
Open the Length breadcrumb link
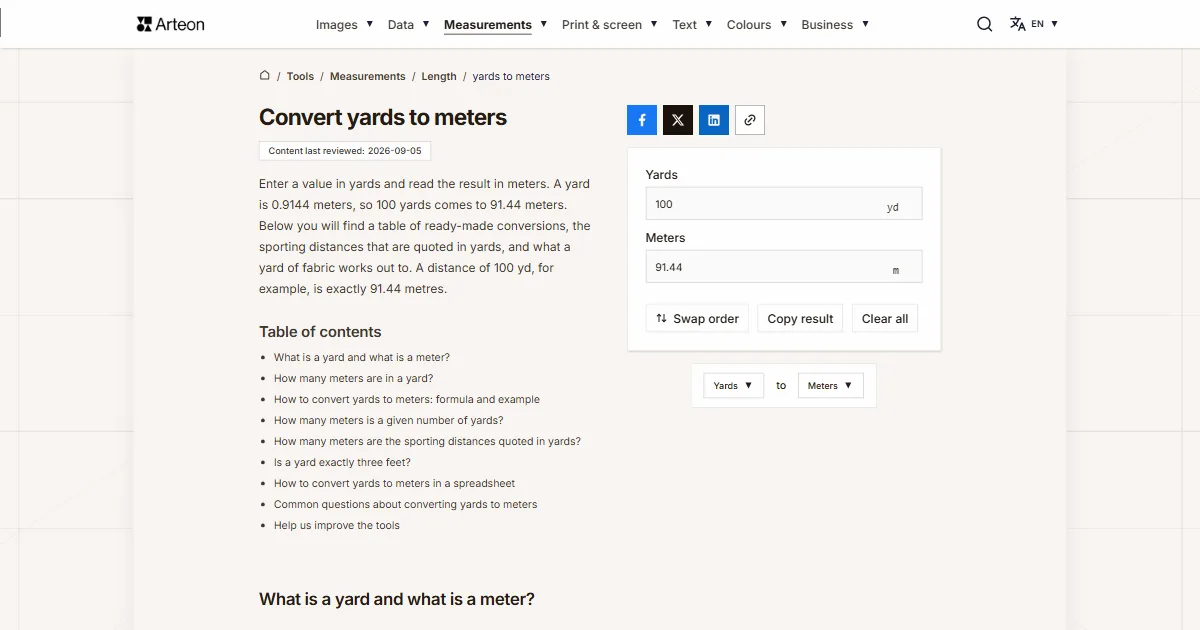pyautogui.click(x=439, y=76)
